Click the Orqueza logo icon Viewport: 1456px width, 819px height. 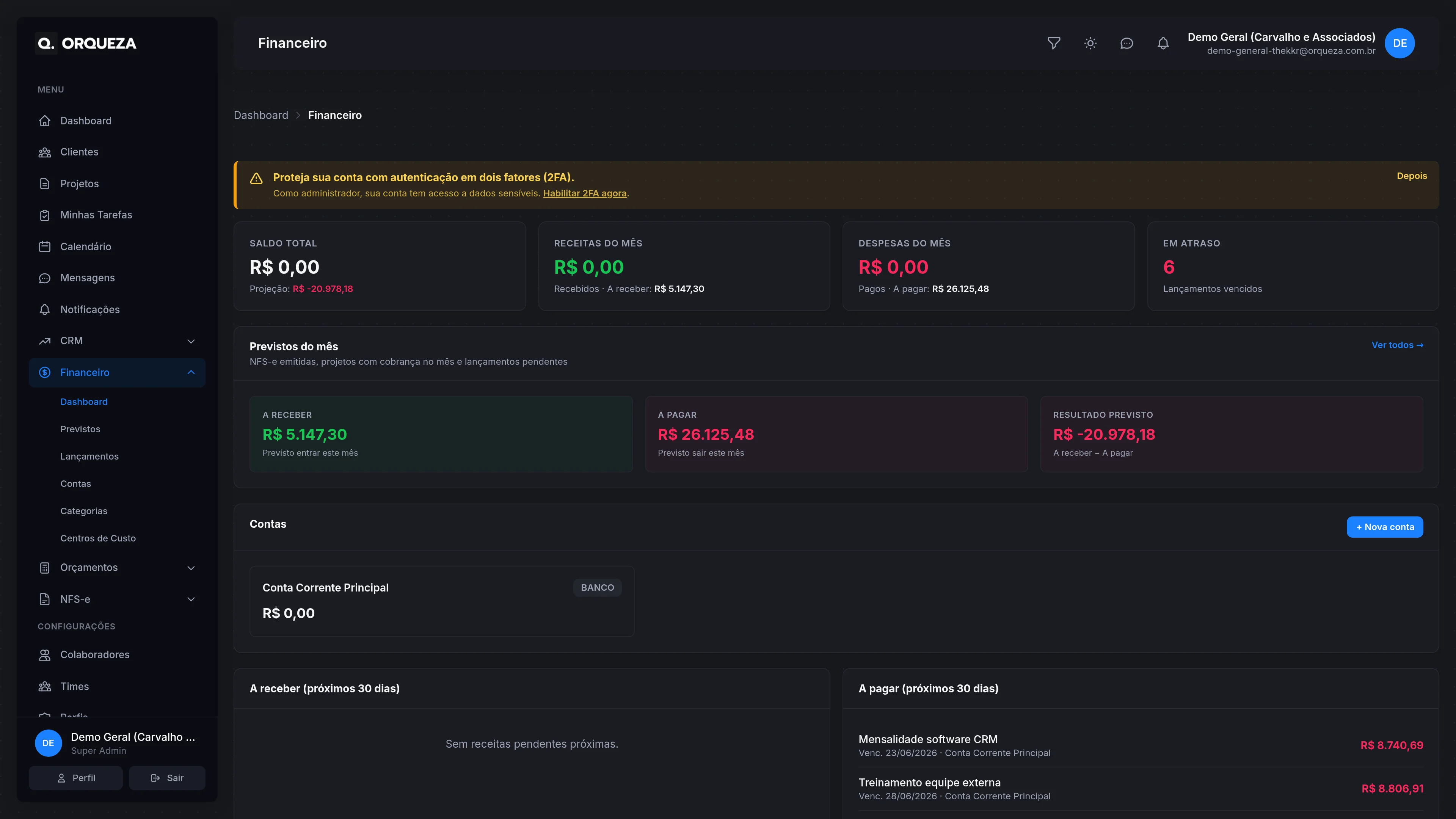tap(46, 44)
